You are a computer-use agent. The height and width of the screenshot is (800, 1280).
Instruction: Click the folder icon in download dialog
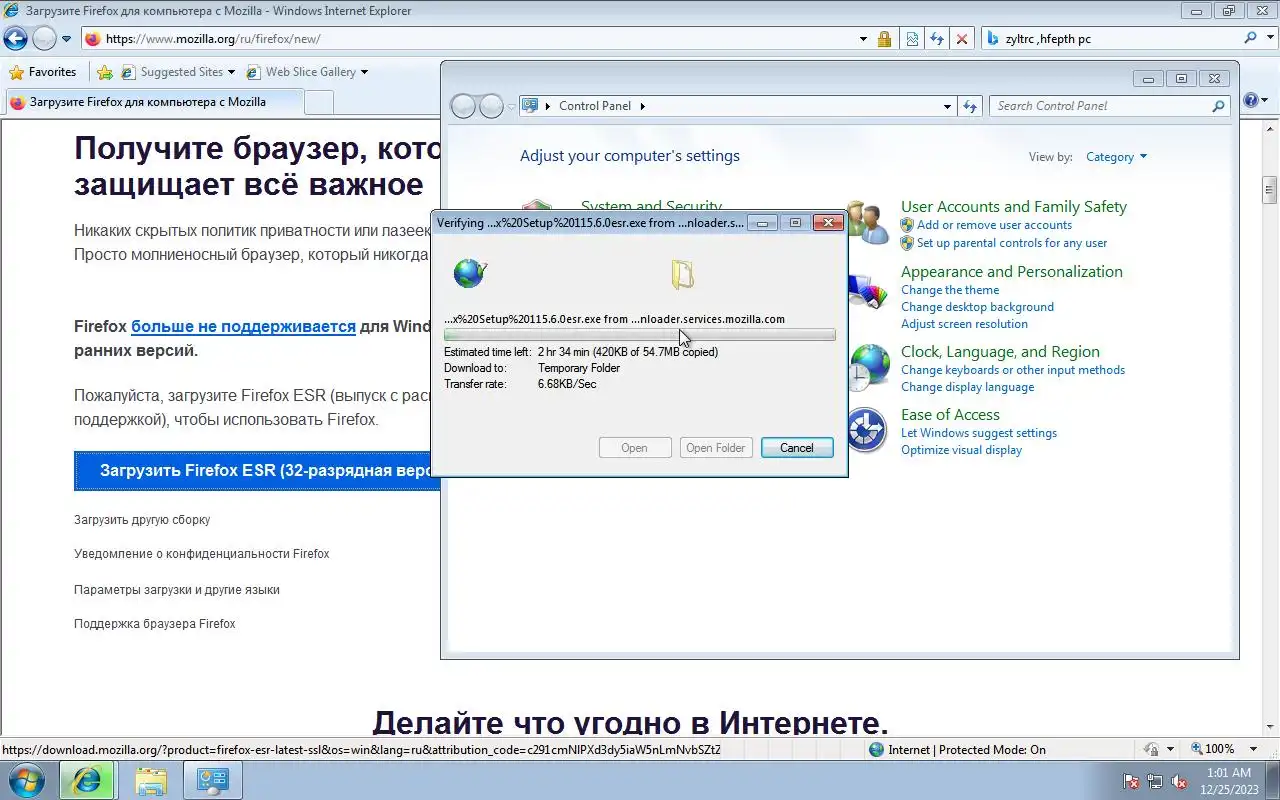[683, 274]
